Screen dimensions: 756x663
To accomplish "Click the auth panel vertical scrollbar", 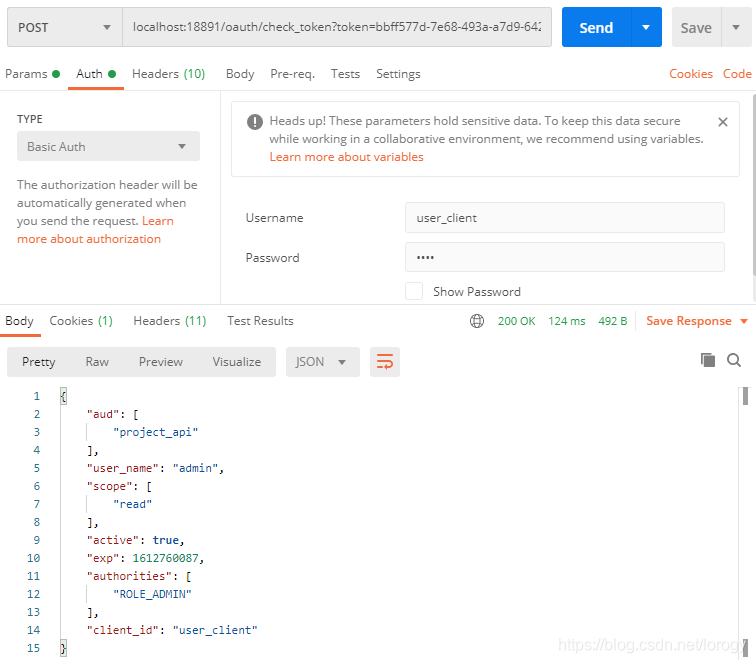I will click(754, 186).
